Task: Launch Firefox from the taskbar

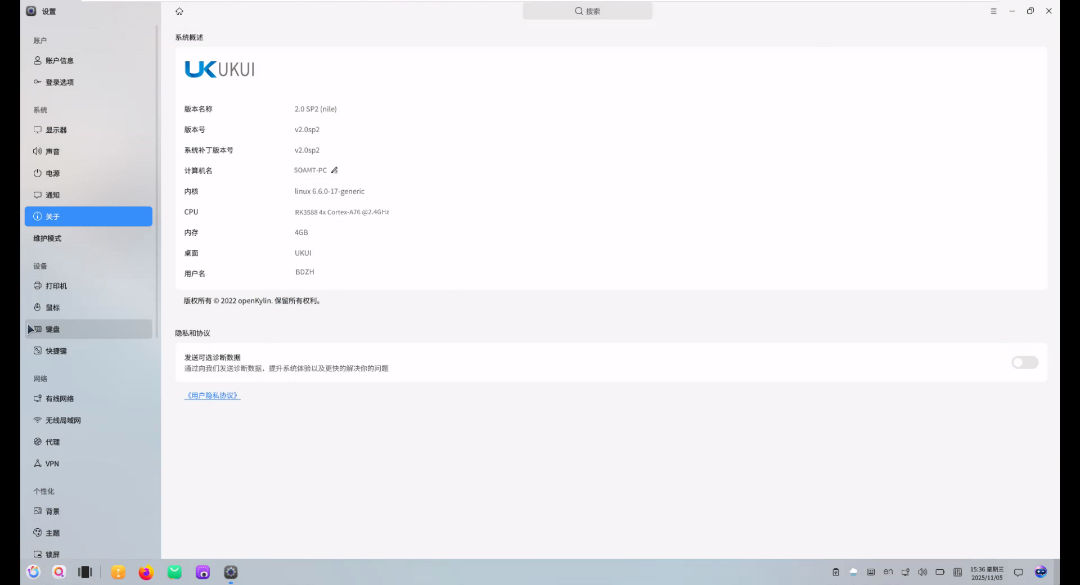Action: click(146, 572)
